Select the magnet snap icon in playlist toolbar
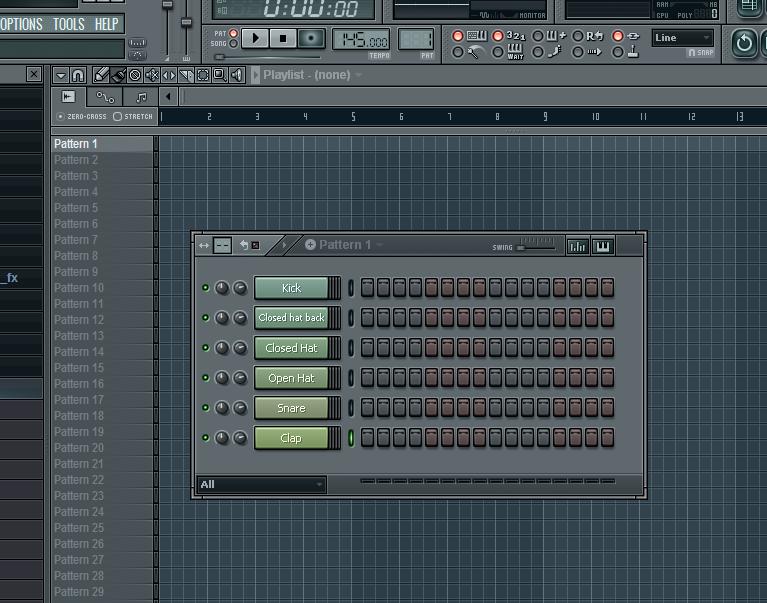 click(x=78, y=75)
